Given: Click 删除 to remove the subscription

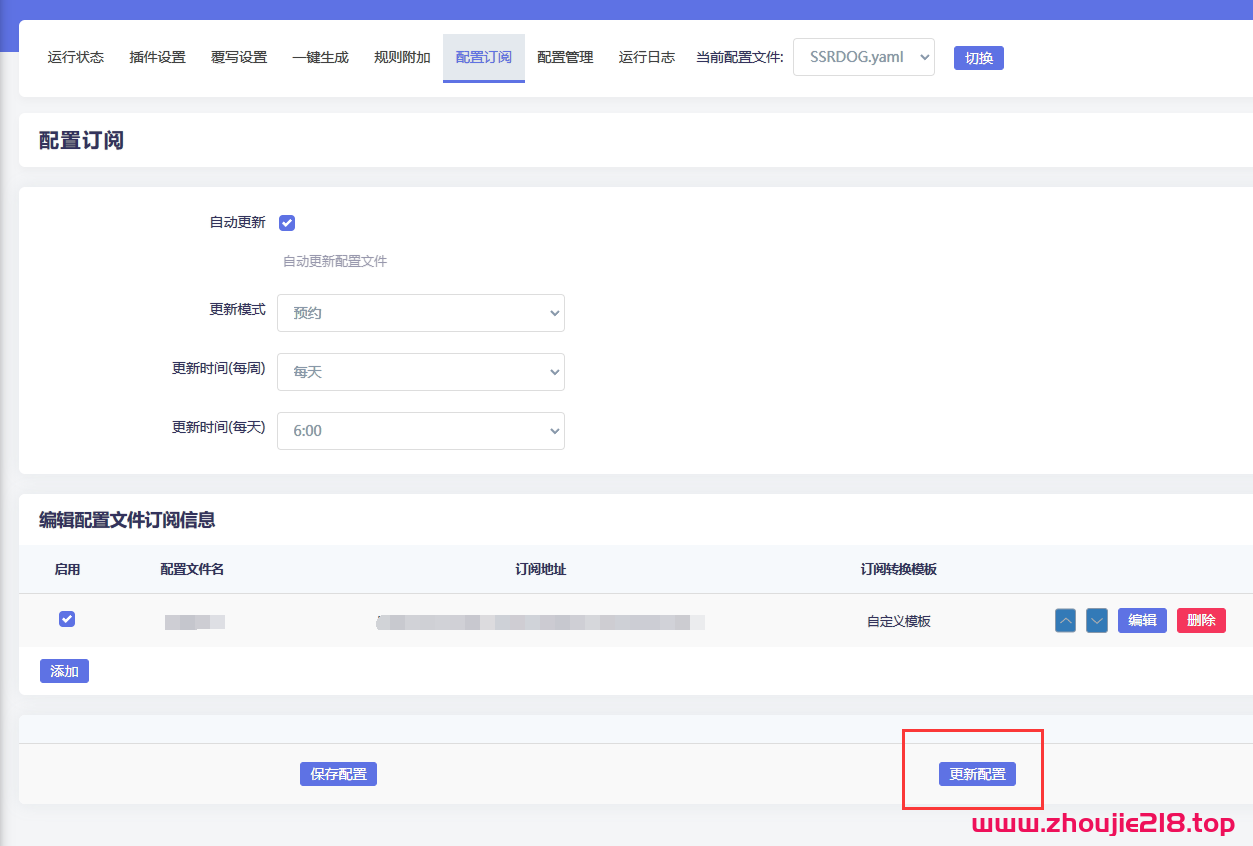Looking at the screenshot, I should (x=1200, y=620).
